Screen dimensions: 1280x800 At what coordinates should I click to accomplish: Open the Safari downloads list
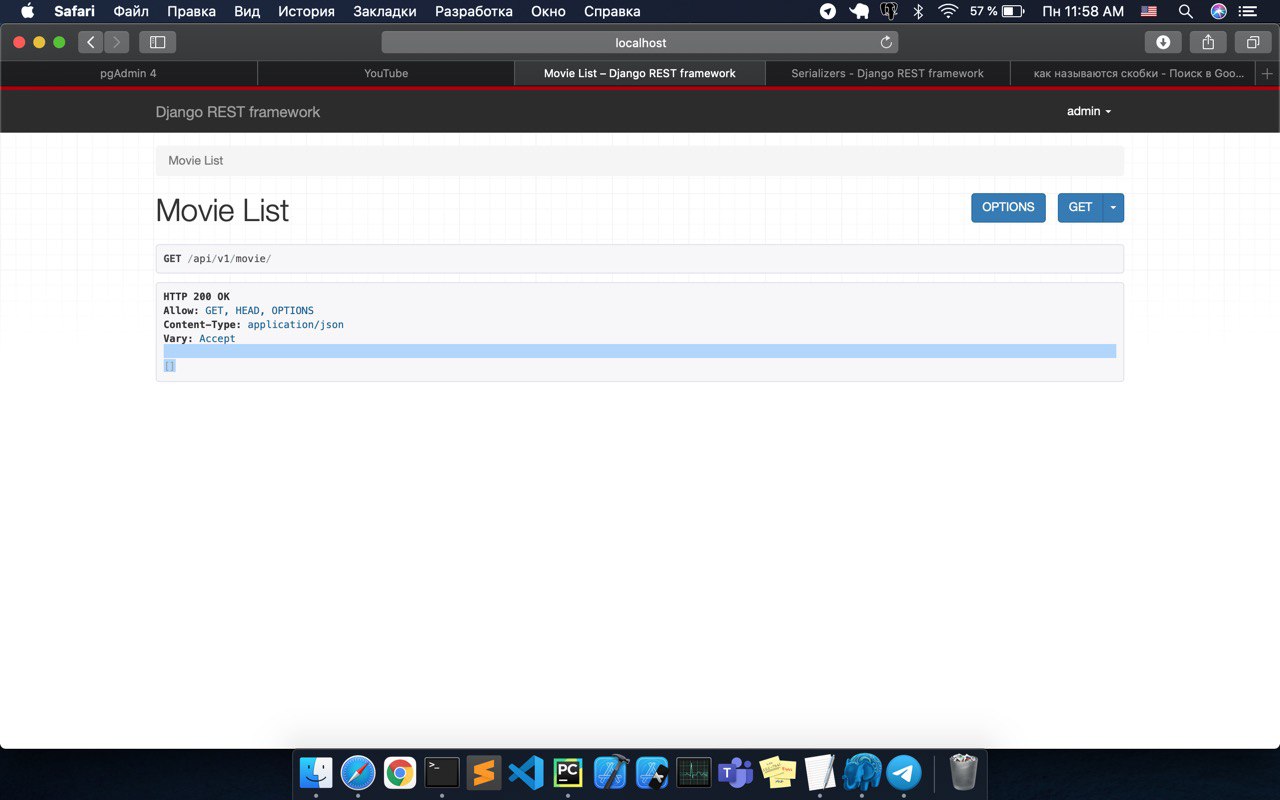pyautogui.click(x=1163, y=42)
